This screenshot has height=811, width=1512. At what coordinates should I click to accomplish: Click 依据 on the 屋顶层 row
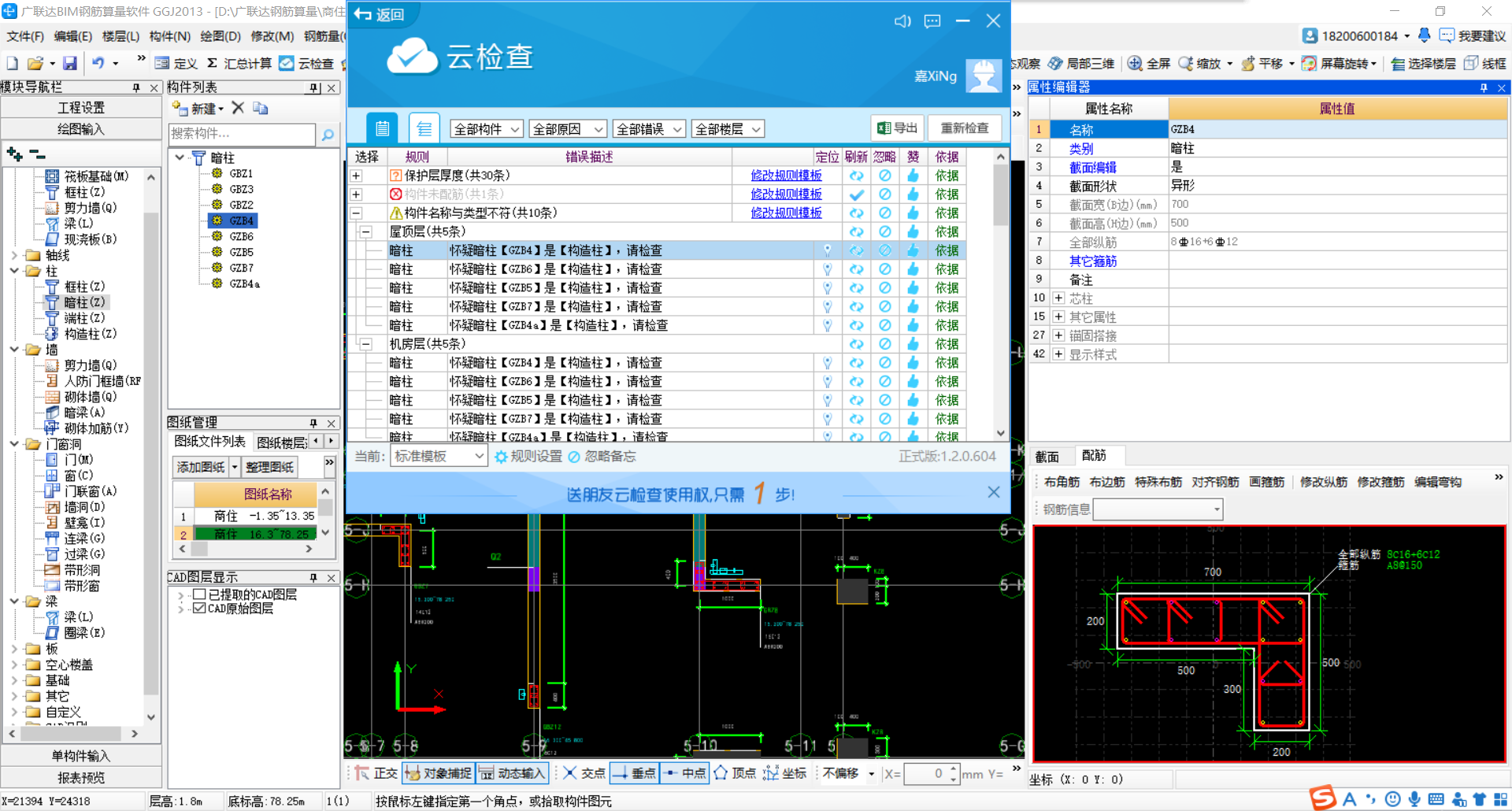[x=947, y=231]
